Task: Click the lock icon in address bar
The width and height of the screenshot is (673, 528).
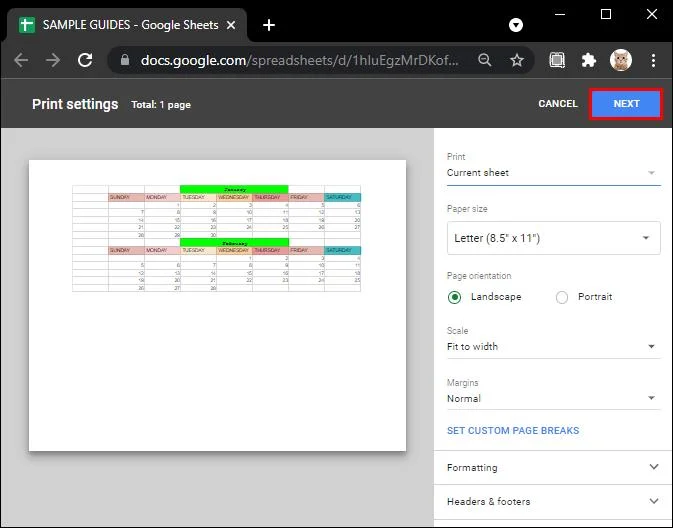Action: tap(125, 60)
